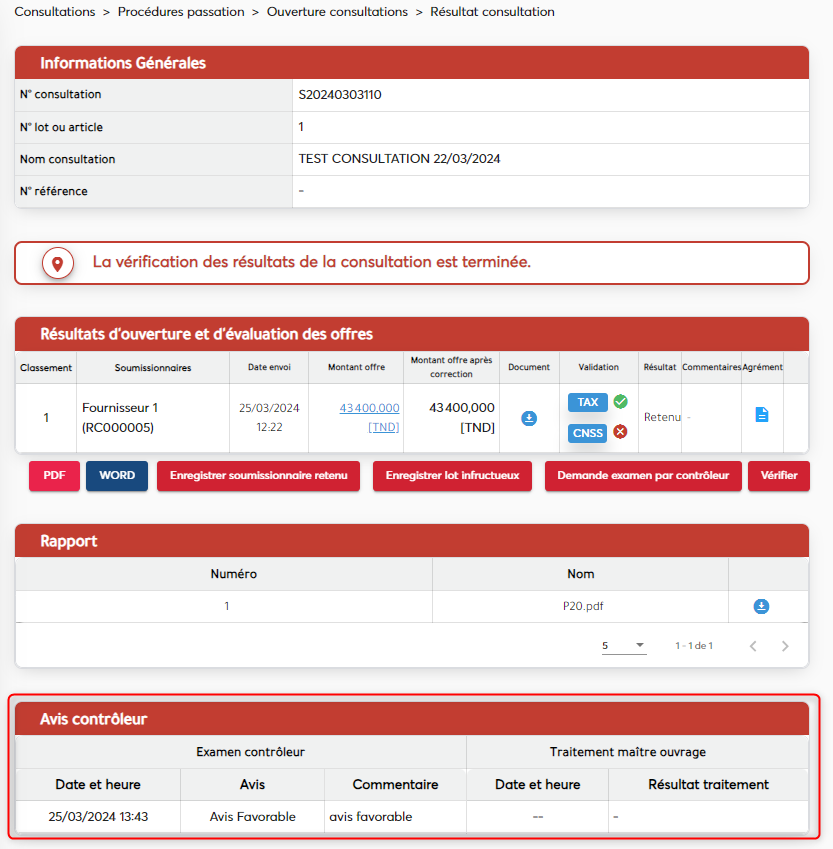Click Enregistrer soumissionnaire retenu button

[258, 476]
